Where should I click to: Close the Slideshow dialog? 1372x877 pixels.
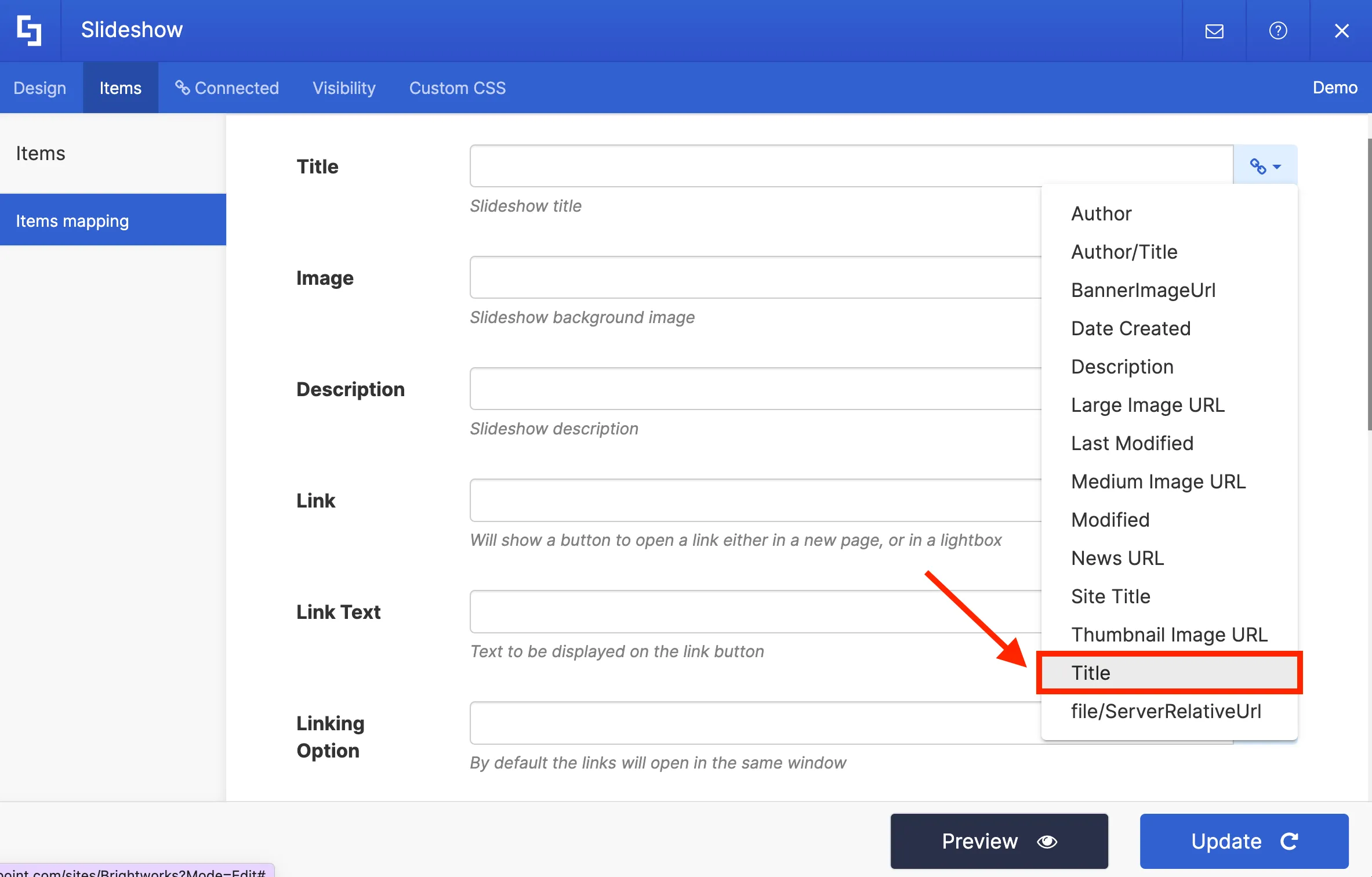[x=1342, y=31]
